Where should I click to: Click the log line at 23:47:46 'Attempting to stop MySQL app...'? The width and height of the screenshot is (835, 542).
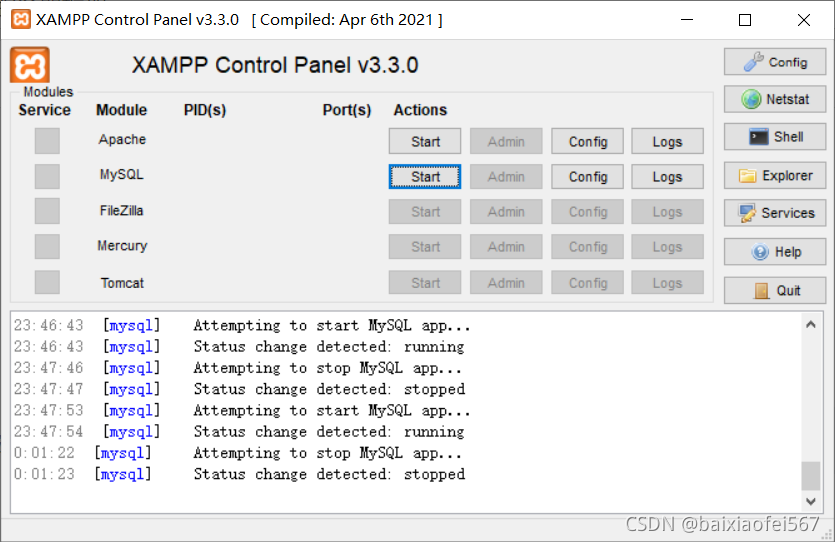[x=238, y=368]
